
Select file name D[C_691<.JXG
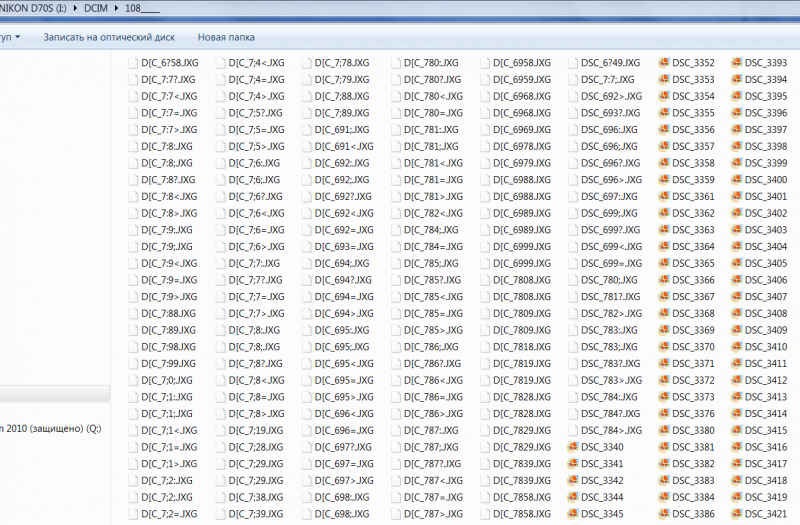344,146
